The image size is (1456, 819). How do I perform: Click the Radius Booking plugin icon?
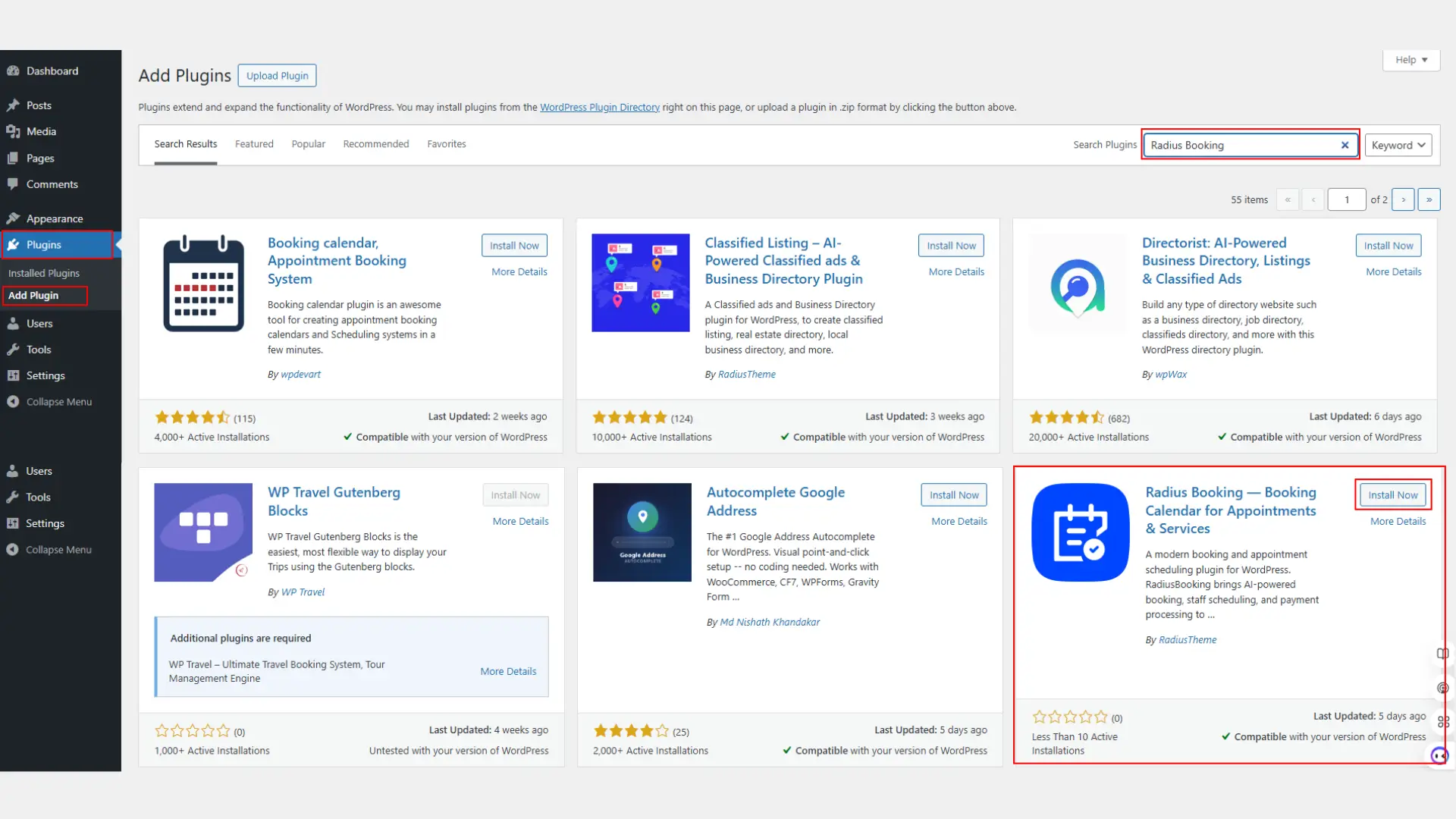1081,532
